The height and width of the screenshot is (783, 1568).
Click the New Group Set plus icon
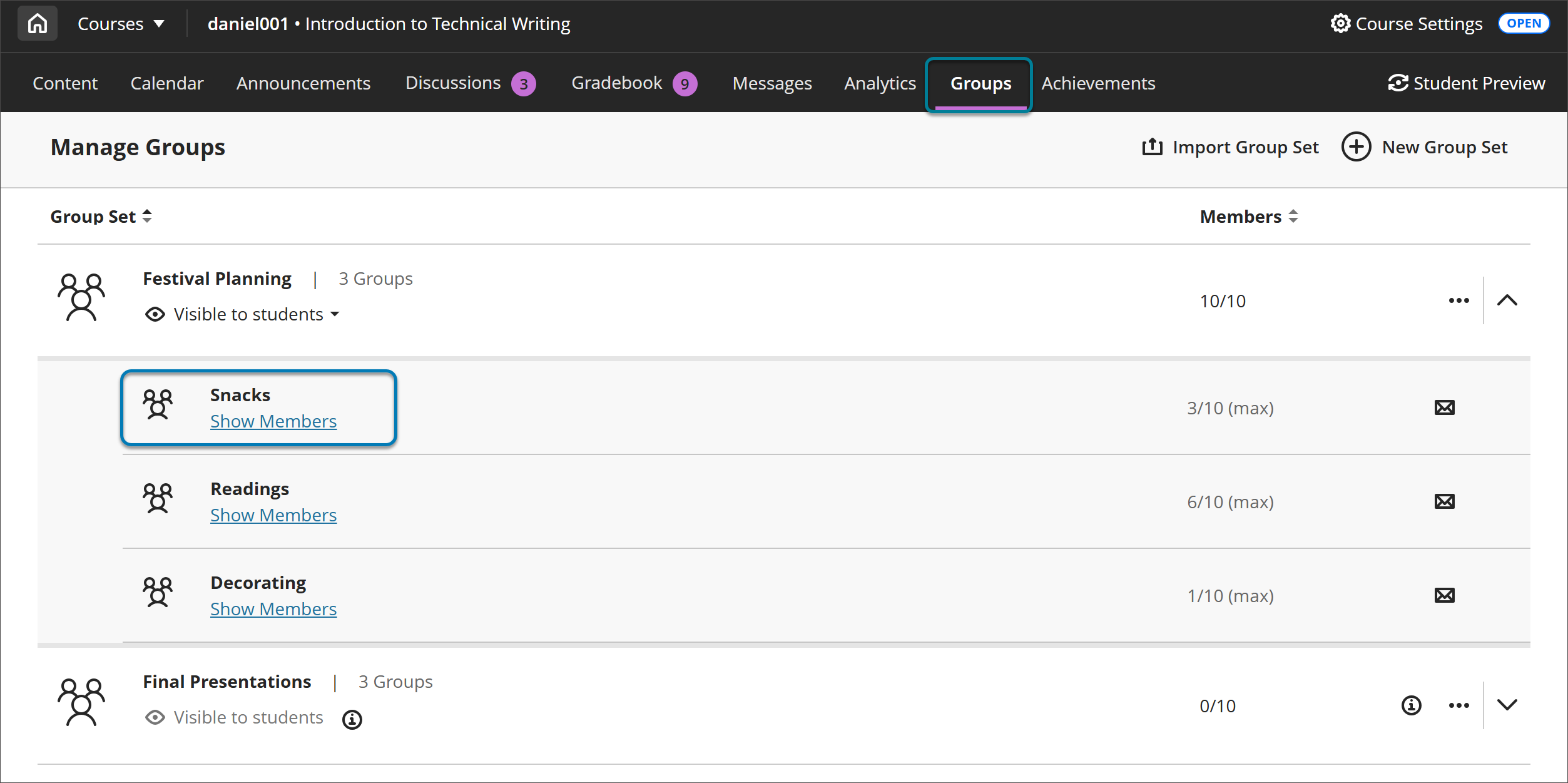pos(1356,146)
